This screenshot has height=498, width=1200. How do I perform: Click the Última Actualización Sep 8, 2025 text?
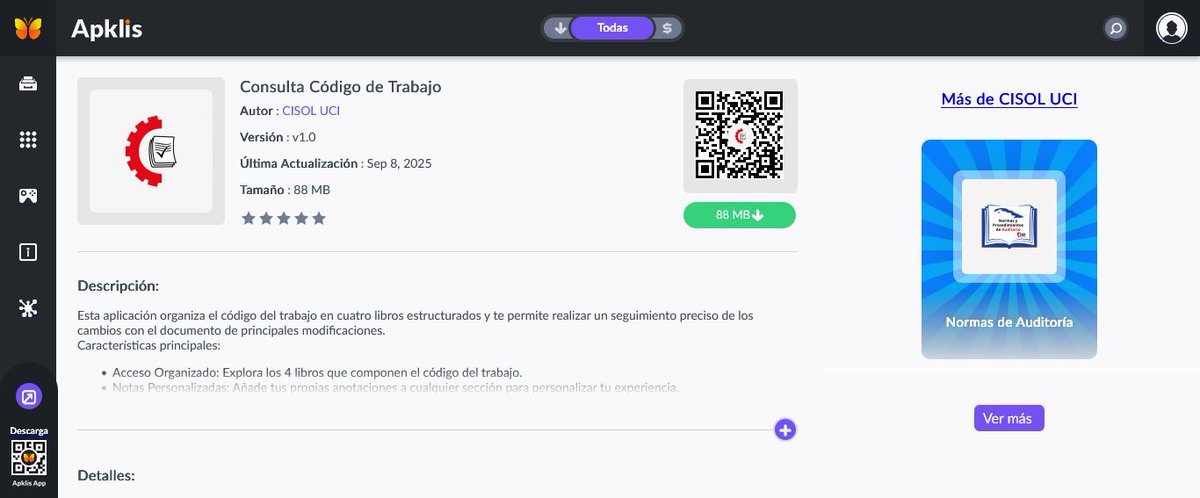(x=336, y=163)
